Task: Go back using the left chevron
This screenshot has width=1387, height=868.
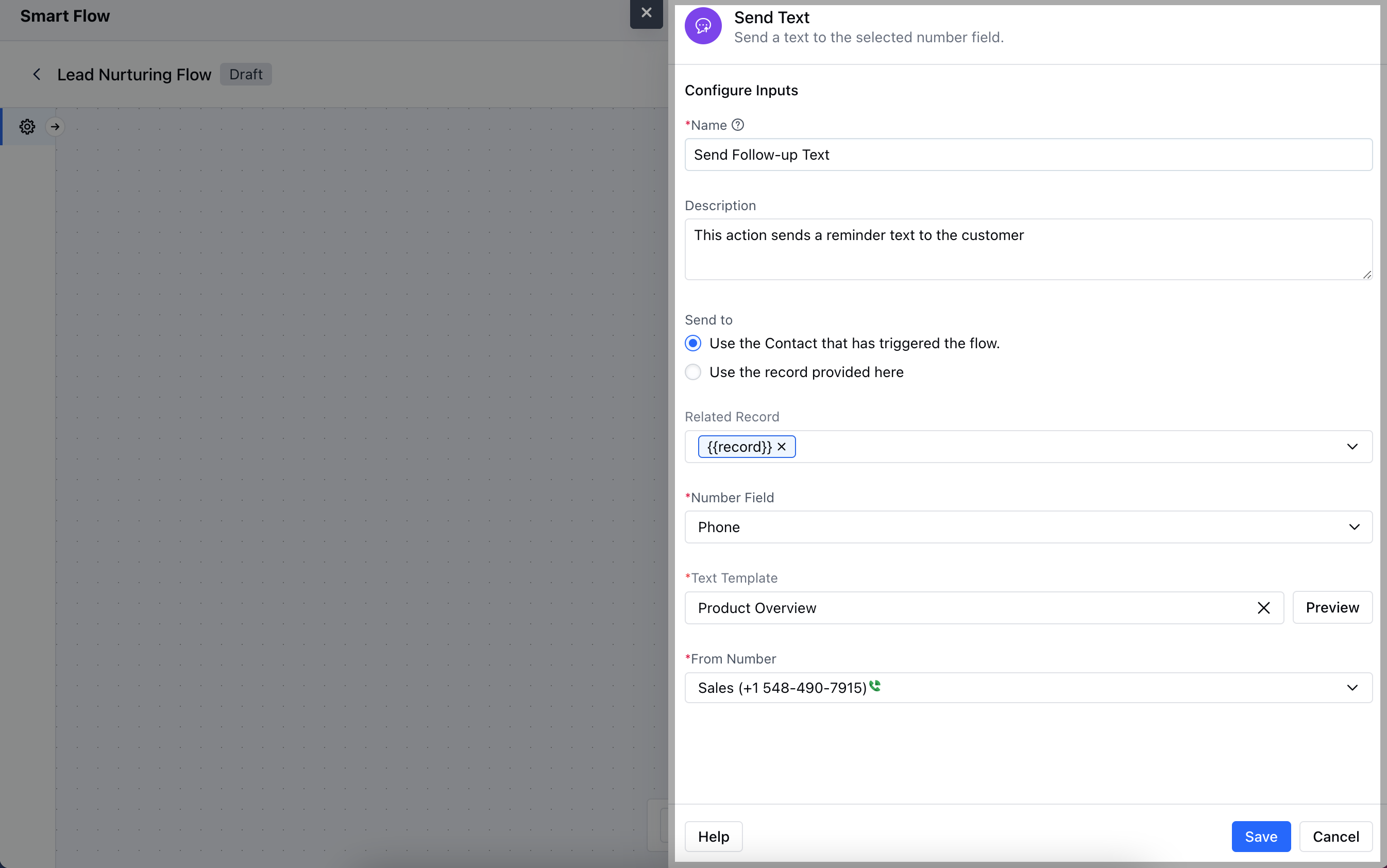Action: click(37, 75)
